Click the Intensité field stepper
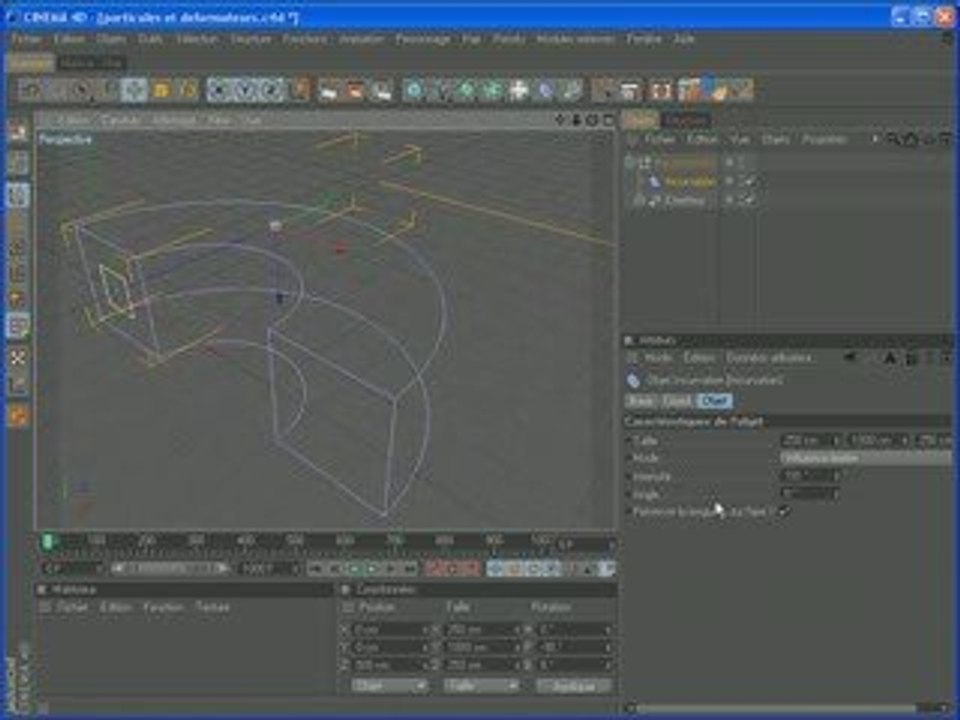 (x=836, y=476)
